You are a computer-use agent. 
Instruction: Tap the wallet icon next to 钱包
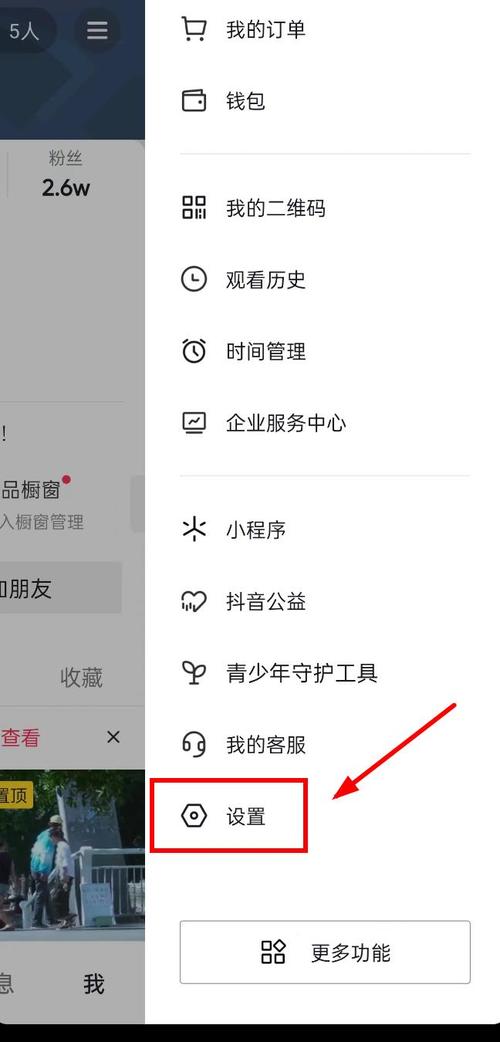(194, 101)
